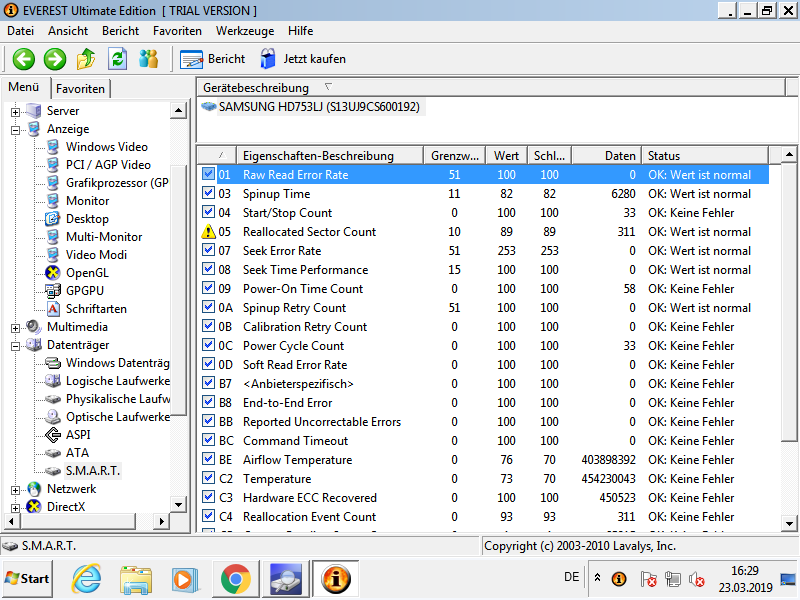This screenshot has height=600, width=800.
Task: Toggle checkbox for Seek Time Performance
Action: [x=208, y=269]
